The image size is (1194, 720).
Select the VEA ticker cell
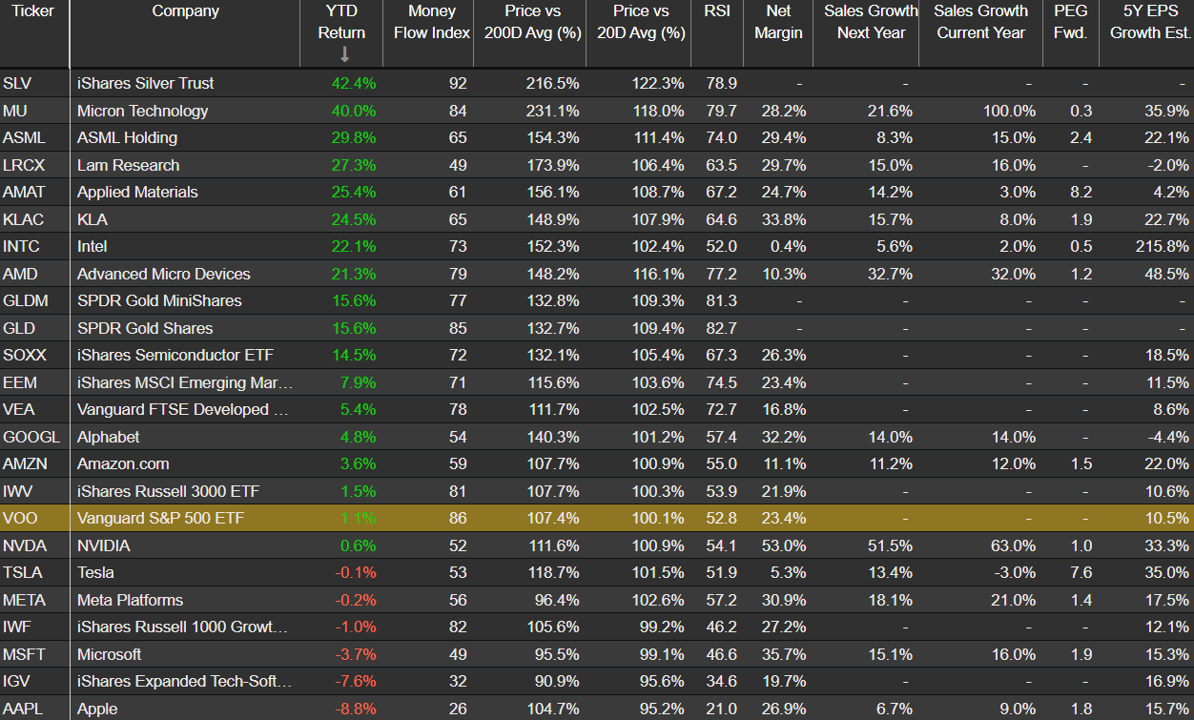pos(18,410)
